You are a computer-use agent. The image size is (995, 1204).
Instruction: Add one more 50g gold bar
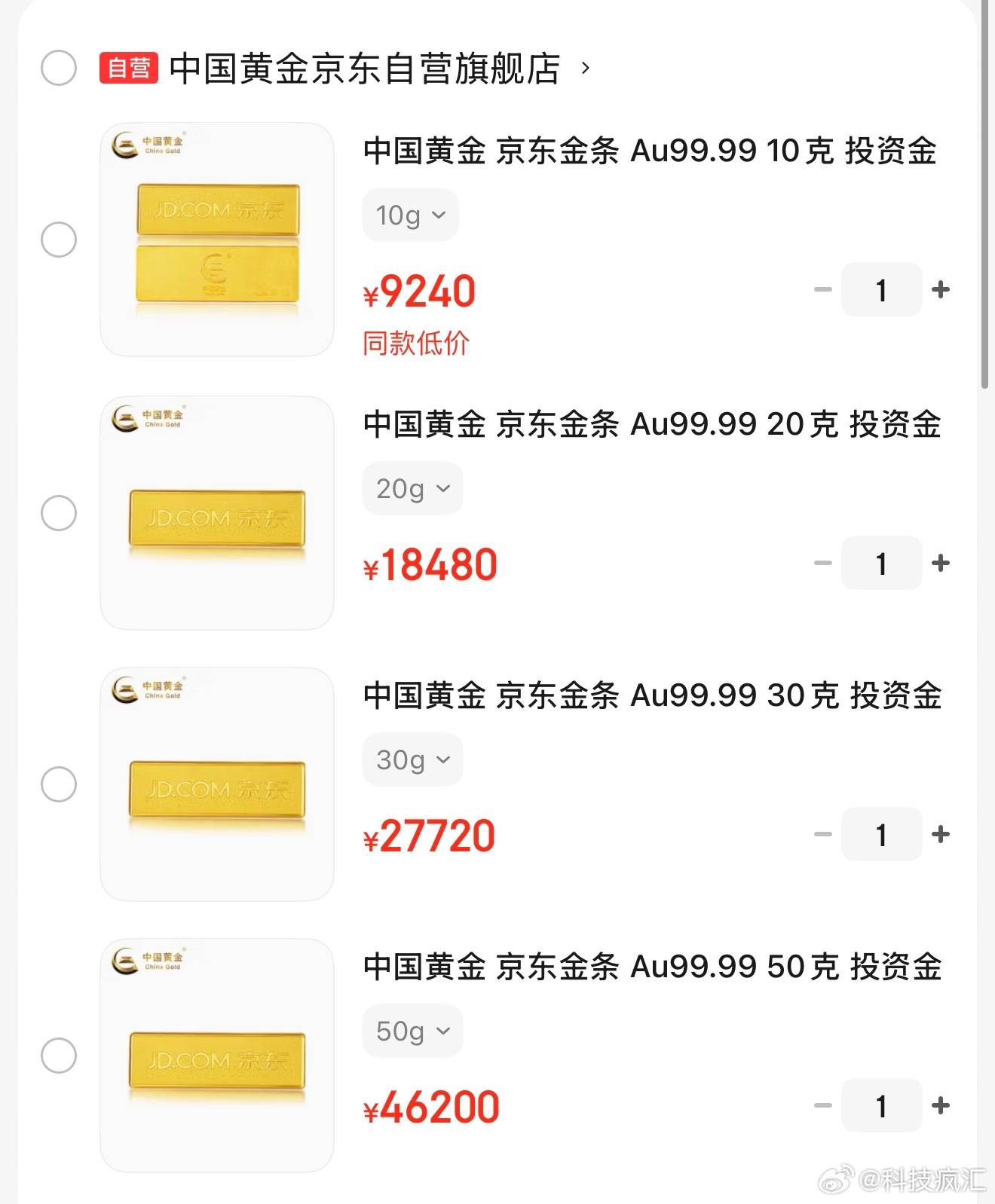tap(940, 1105)
